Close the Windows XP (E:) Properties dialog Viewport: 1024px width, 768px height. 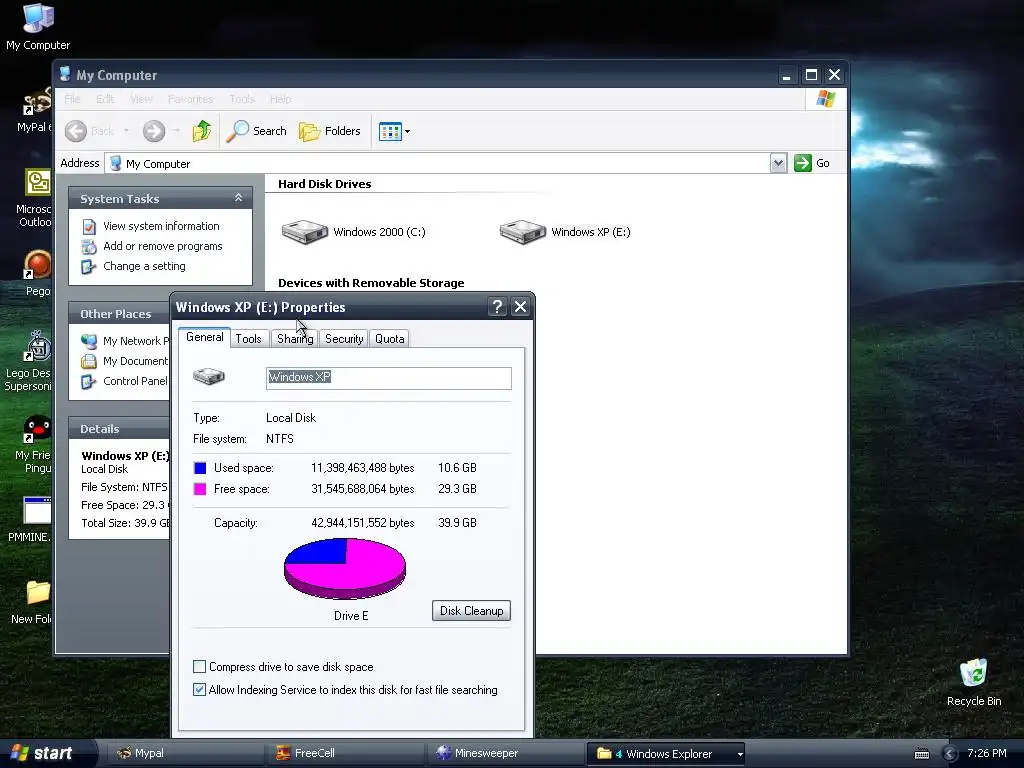point(520,307)
